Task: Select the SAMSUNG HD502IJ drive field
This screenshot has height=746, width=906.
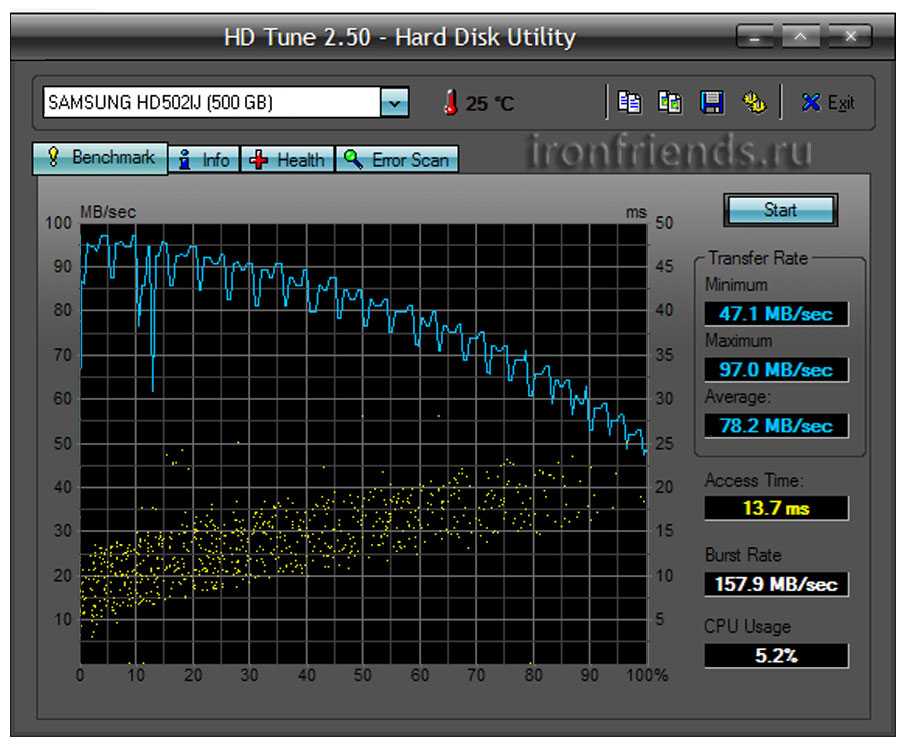Action: tap(211, 102)
